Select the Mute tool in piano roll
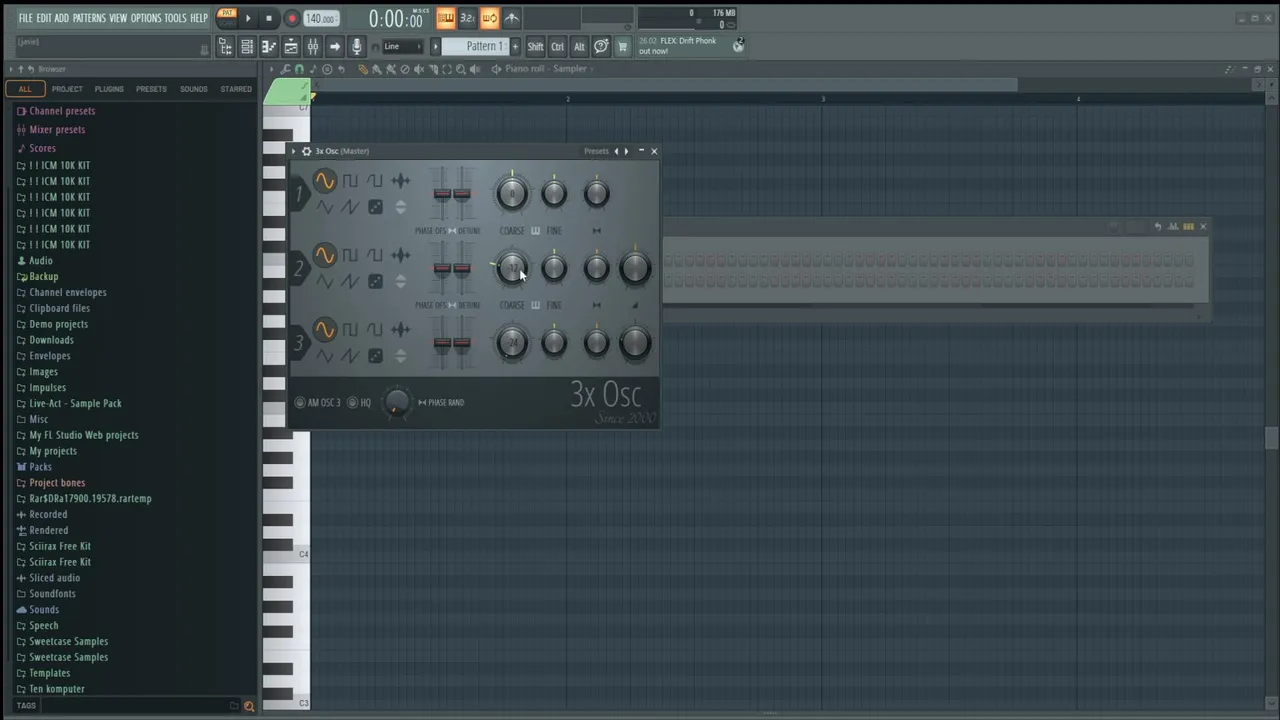The width and height of the screenshot is (1280, 720). pyautogui.click(x=419, y=69)
